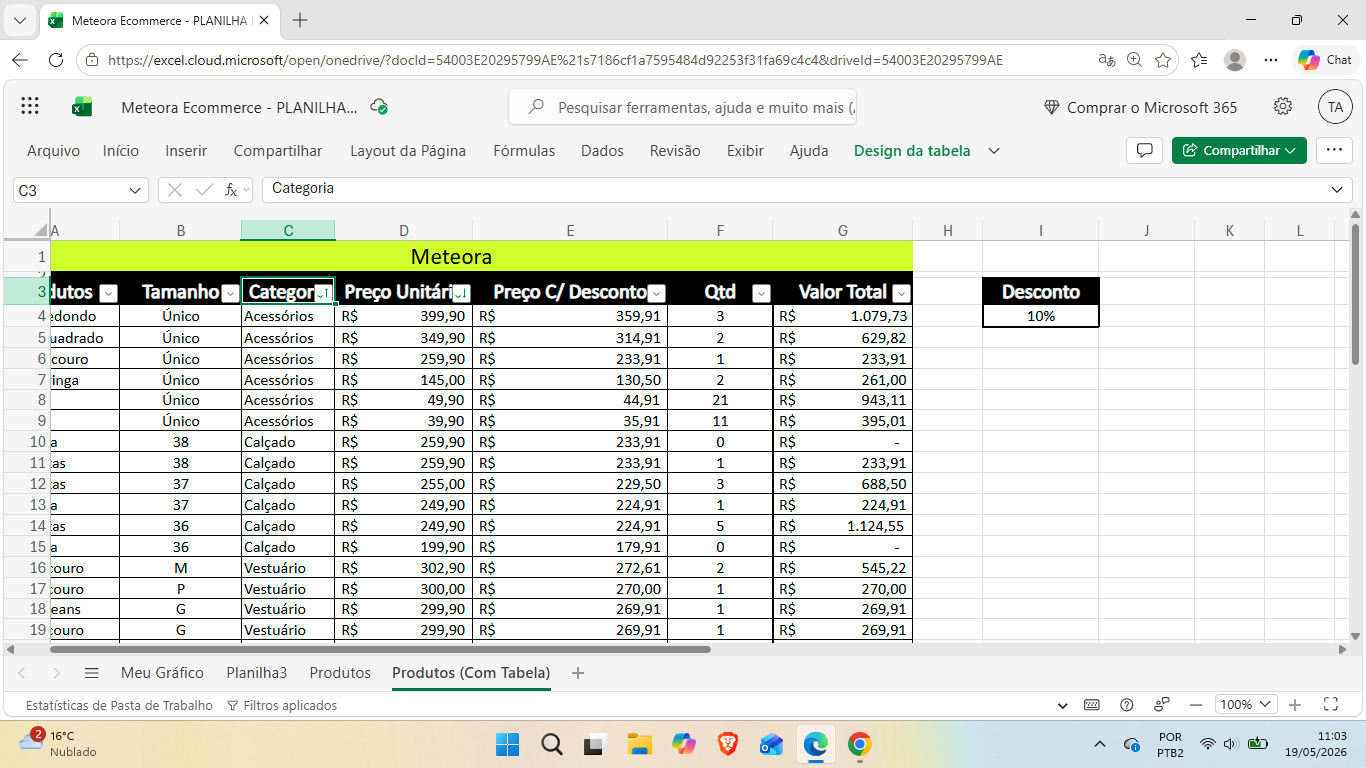Screen dimensions: 1366x768
Task: Open the Valor Total filter dropdown
Action: pyautogui.click(x=901, y=293)
